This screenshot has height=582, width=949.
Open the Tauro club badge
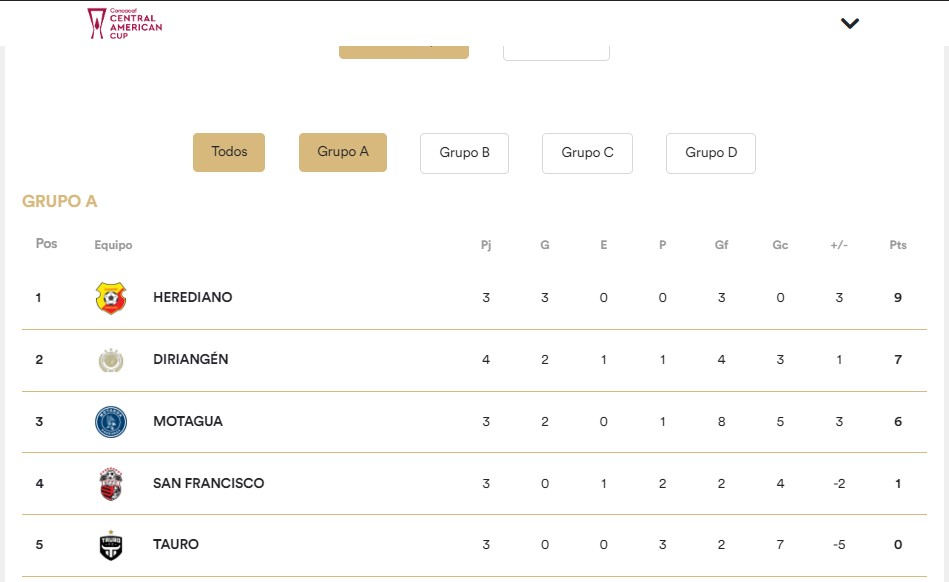pyautogui.click(x=111, y=544)
